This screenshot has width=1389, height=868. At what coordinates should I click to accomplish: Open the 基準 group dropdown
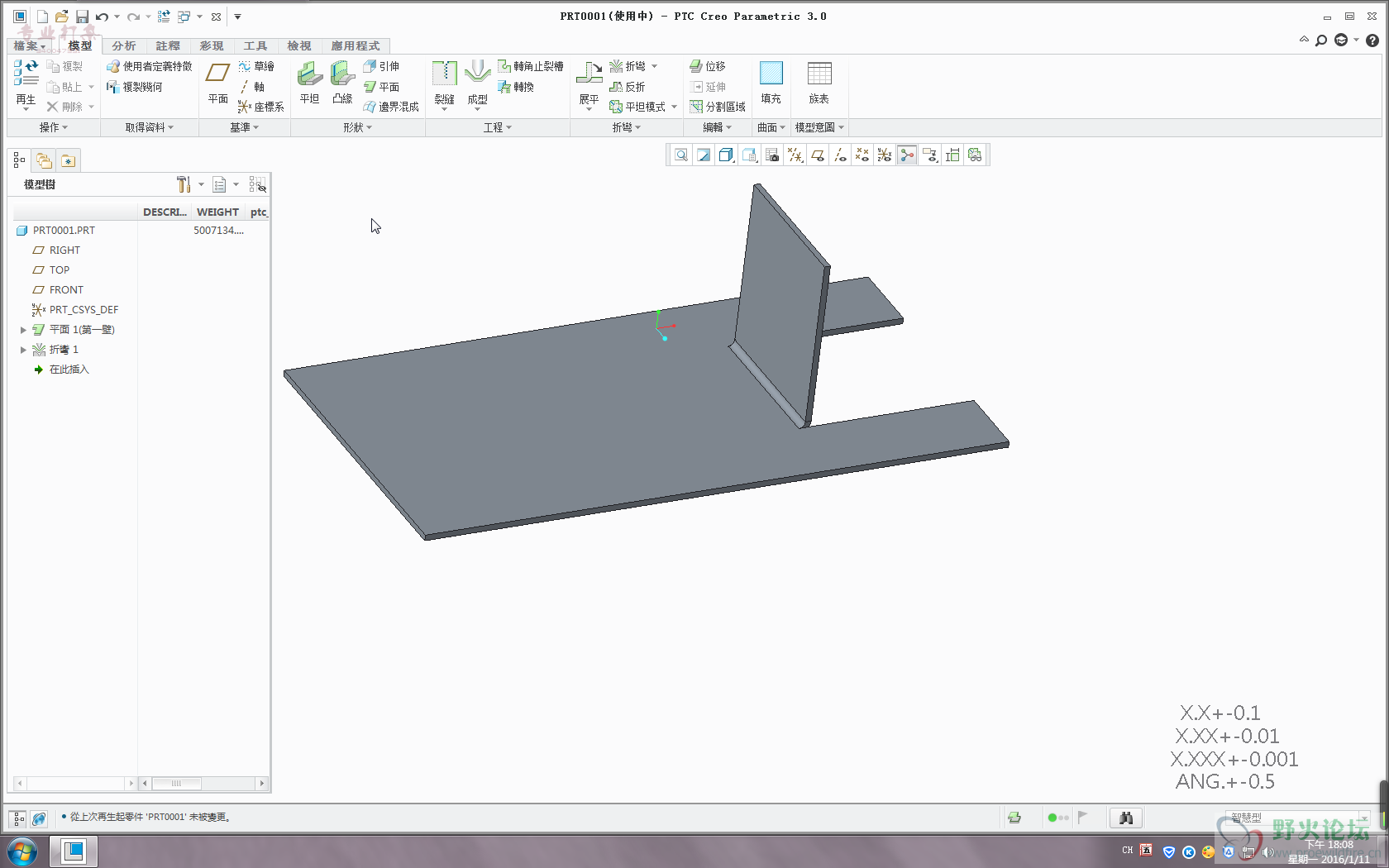pos(244,127)
